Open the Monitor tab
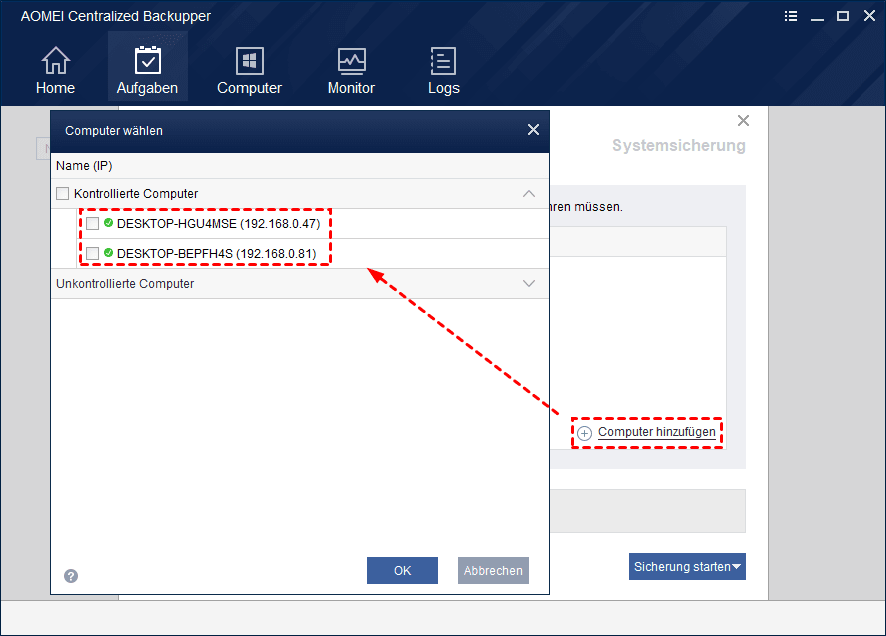 [x=351, y=70]
